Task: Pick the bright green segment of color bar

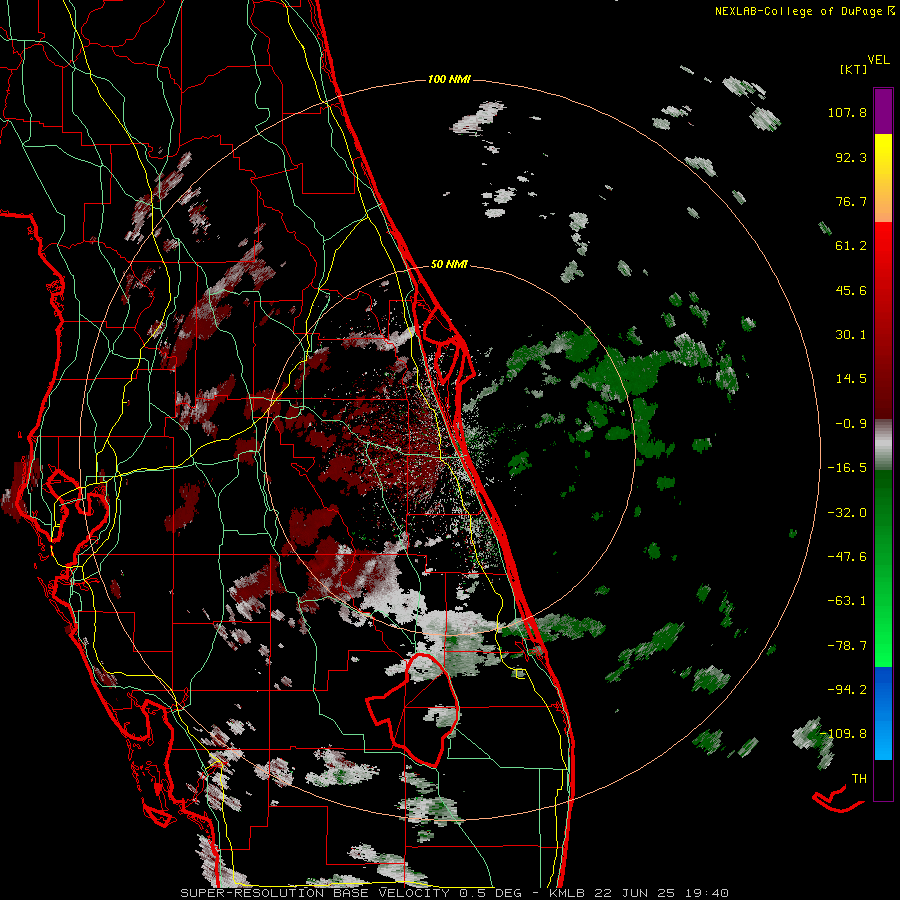Action: pos(883,643)
